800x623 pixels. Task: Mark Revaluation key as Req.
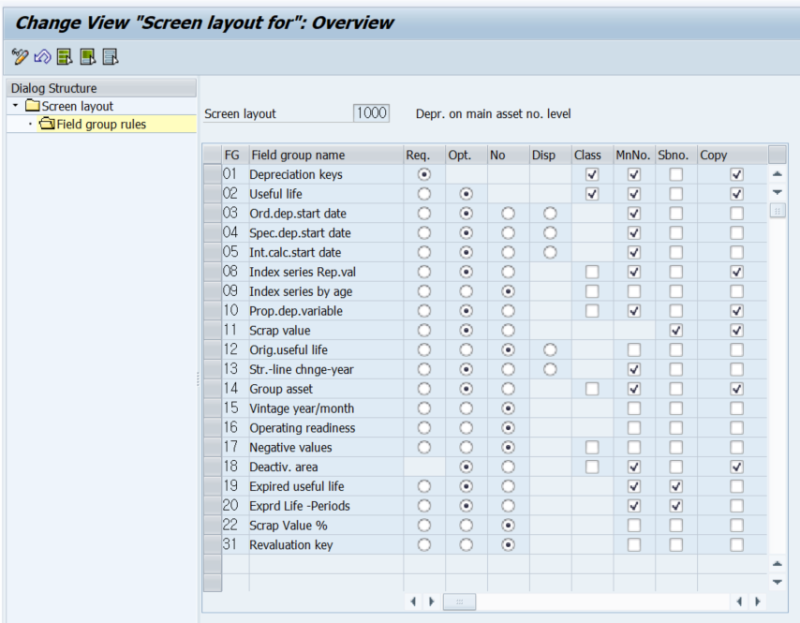(424, 545)
